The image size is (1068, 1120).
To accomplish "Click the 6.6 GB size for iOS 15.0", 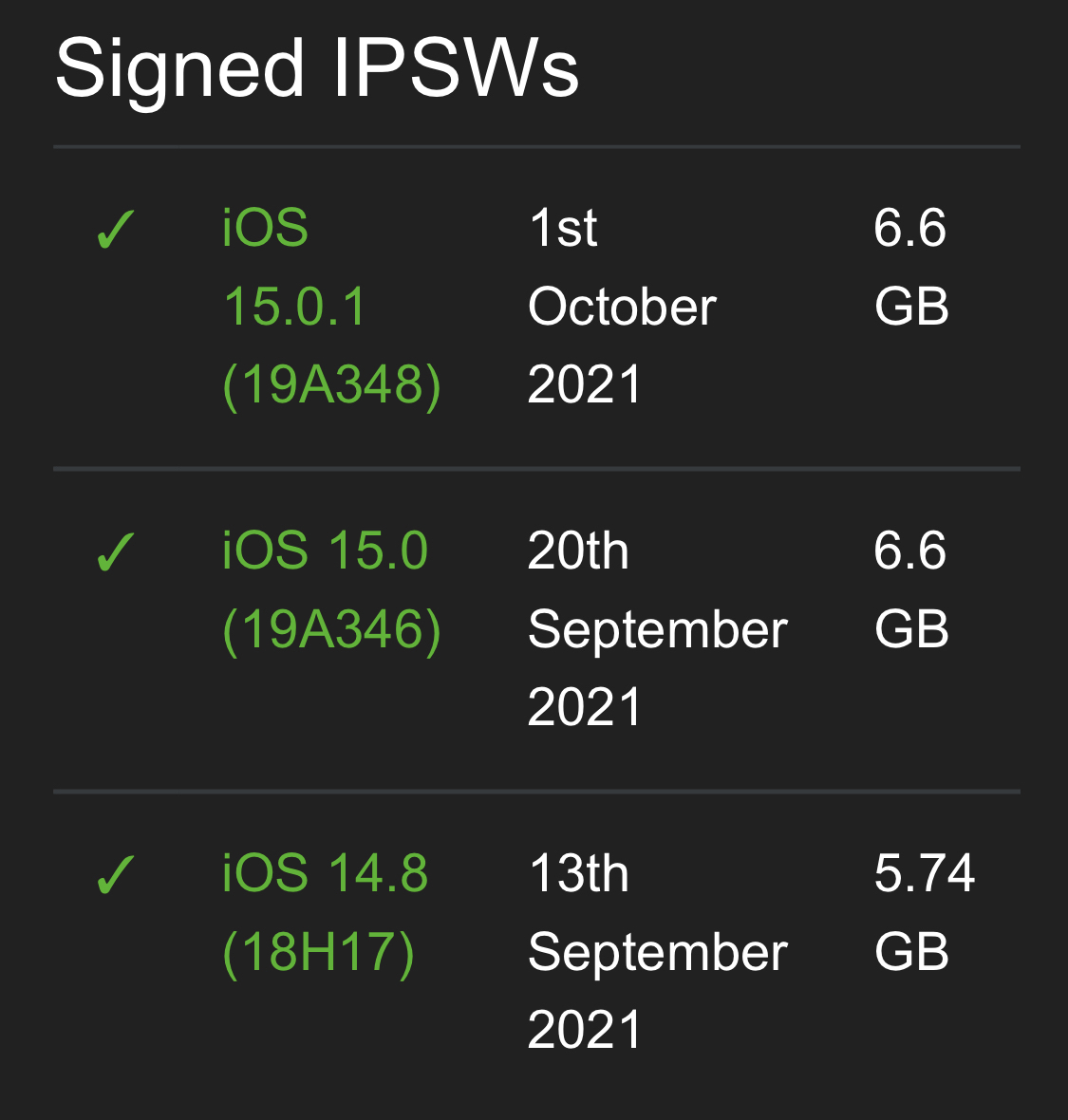I will click(x=911, y=590).
